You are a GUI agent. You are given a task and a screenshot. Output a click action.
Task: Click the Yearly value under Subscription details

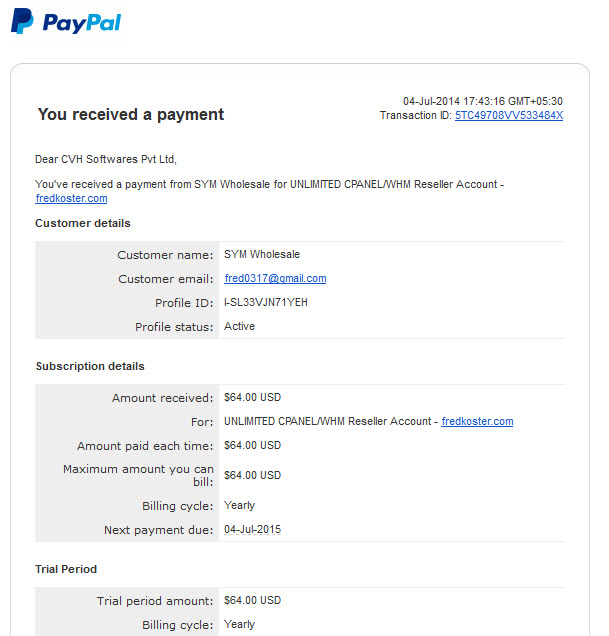[239, 505]
